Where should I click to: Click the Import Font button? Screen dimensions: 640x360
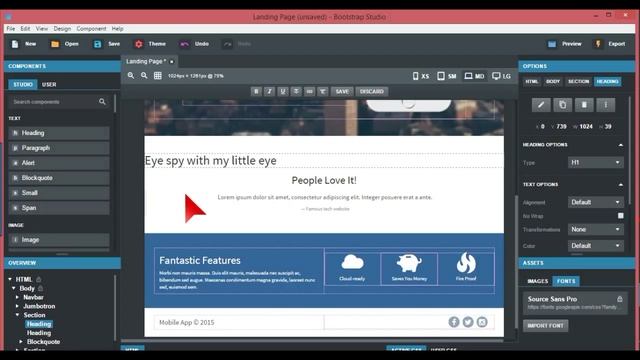tap(545, 326)
